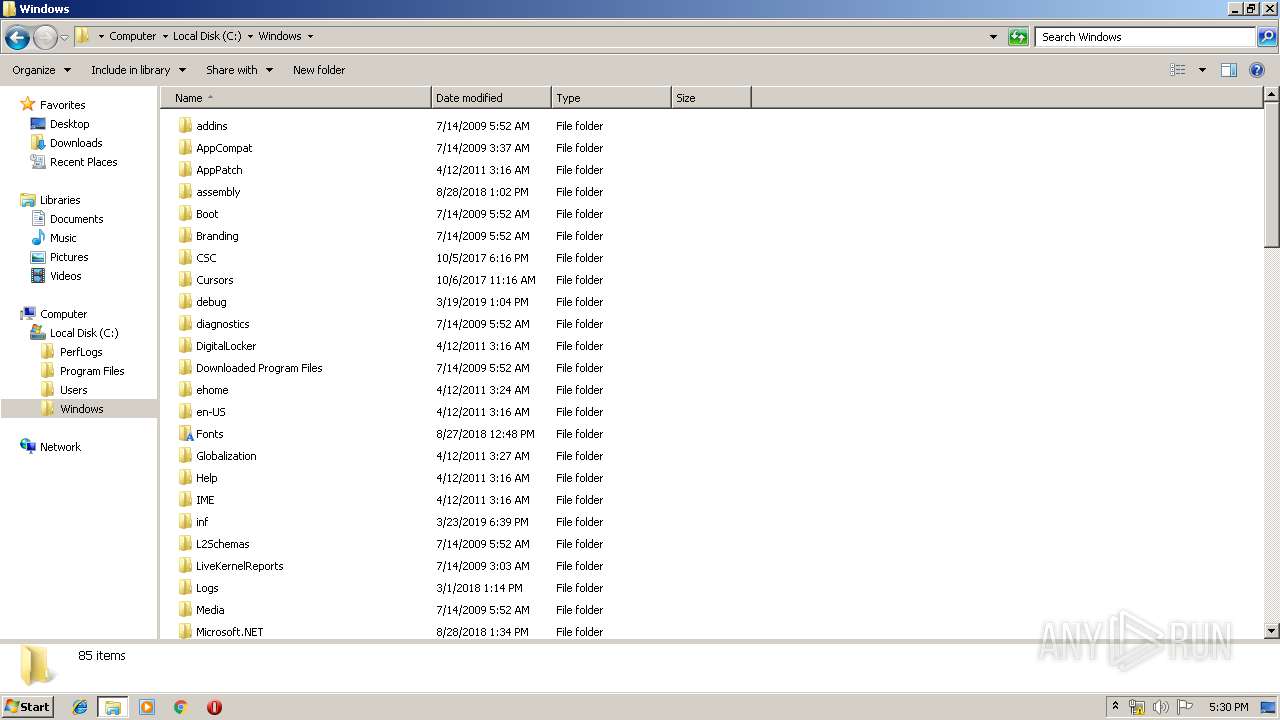The height and width of the screenshot is (720, 1280).
Task: Sort by Date modified column
Action: coord(491,98)
